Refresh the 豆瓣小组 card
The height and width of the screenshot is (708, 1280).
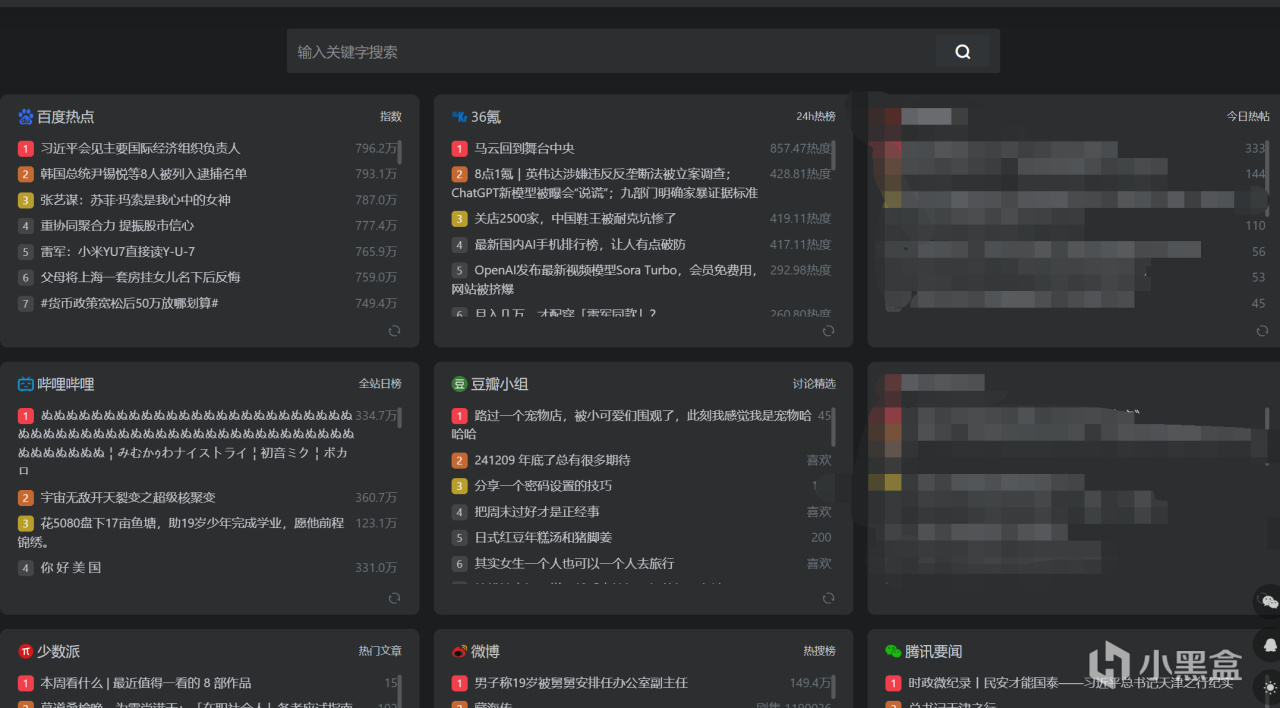coord(828,598)
